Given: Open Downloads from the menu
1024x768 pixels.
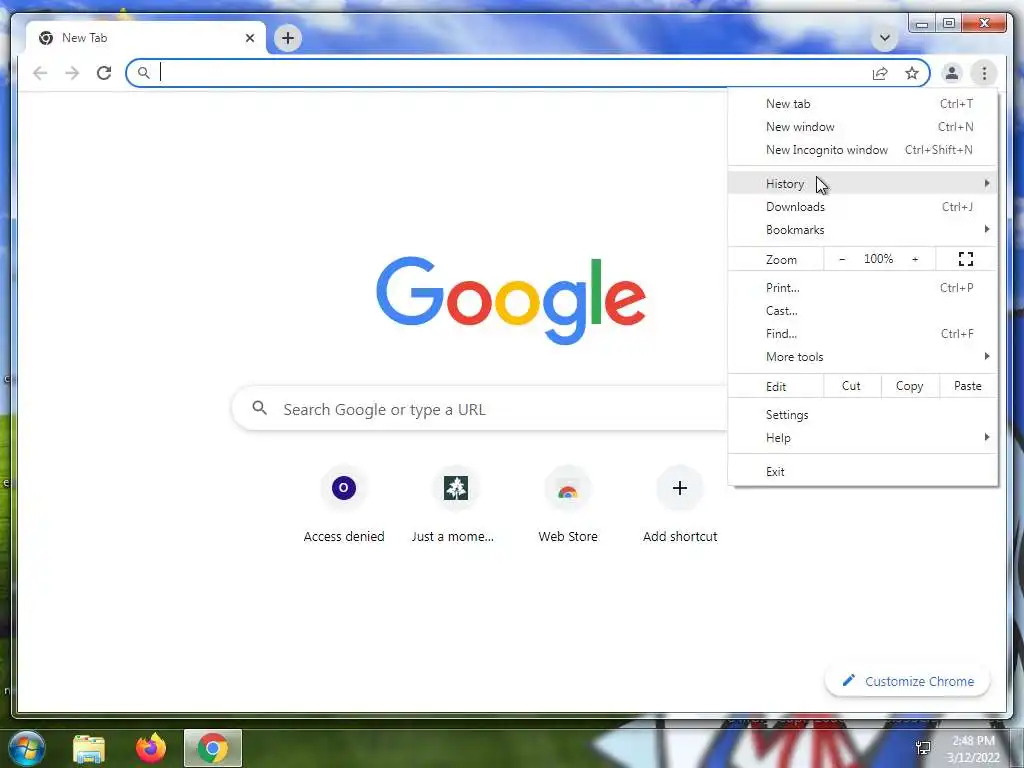Looking at the screenshot, I should (863, 206).
